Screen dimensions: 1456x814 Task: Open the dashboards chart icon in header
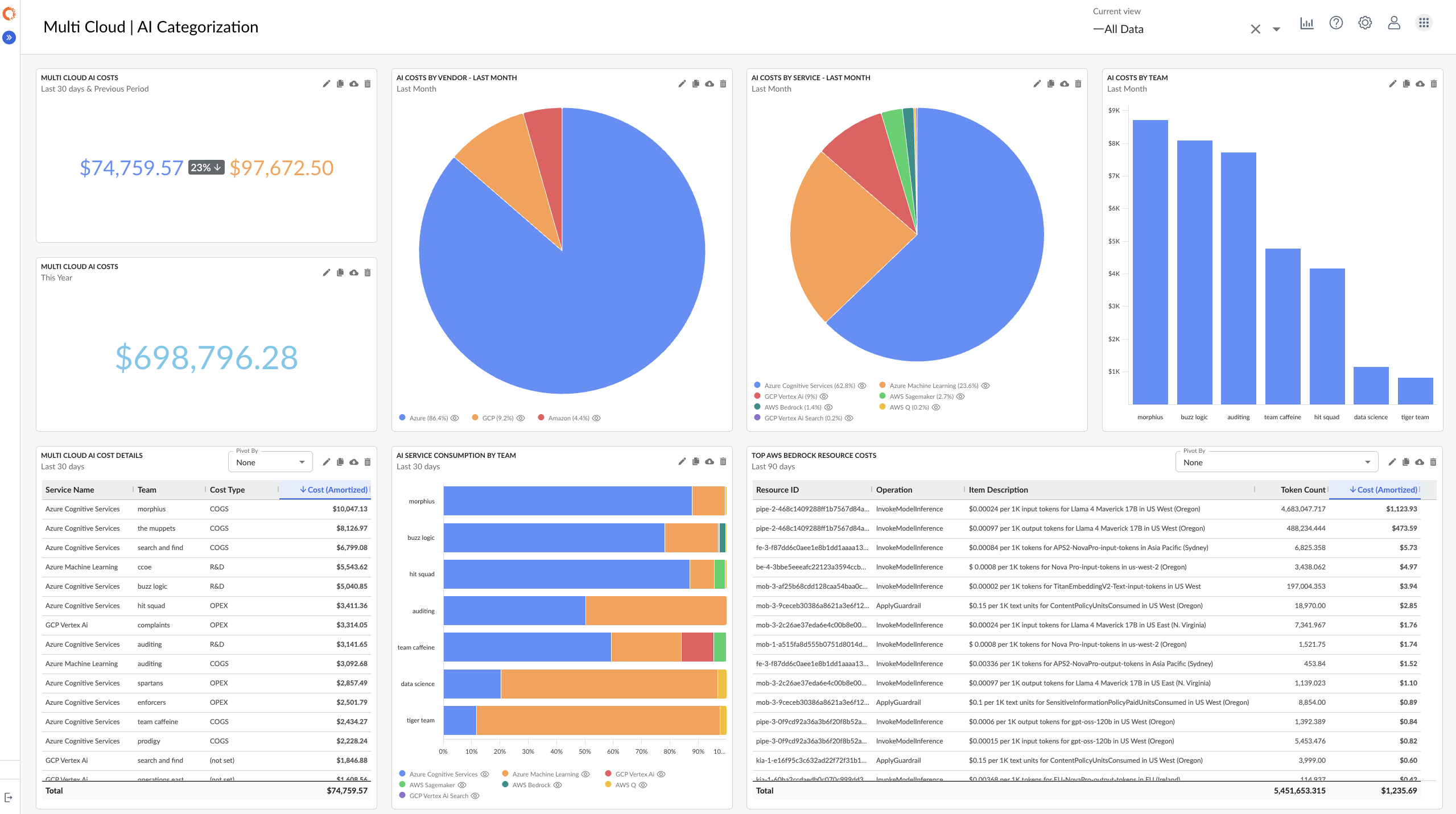click(1307, 23)
